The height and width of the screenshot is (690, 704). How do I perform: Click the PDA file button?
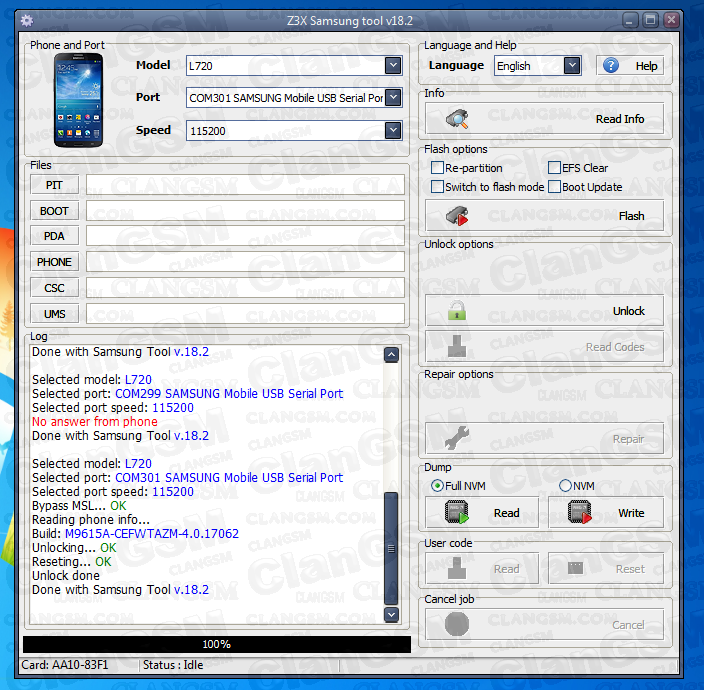point(54,236)
